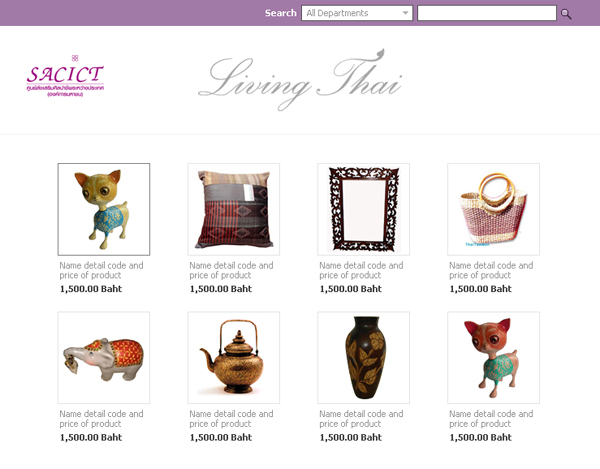Click the price under the vase
This screenshot has height=469, width=600.
click(351, 438)
